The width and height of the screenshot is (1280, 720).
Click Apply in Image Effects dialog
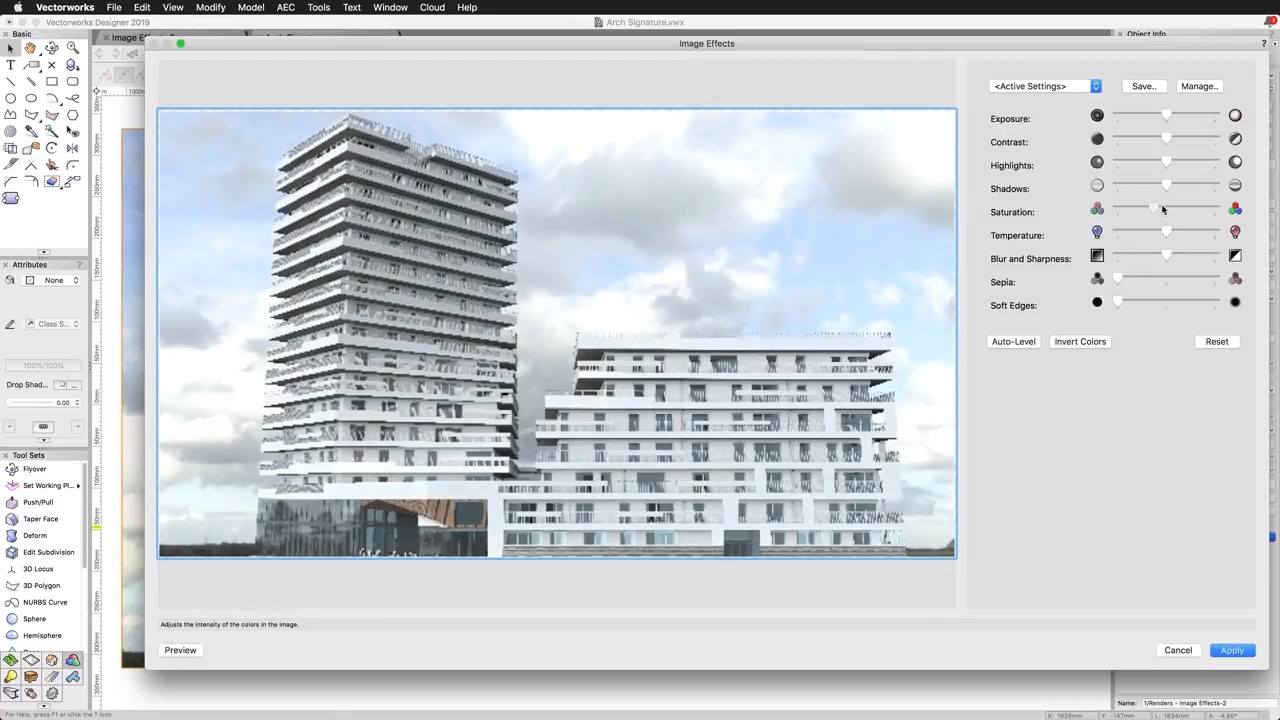1232,650
